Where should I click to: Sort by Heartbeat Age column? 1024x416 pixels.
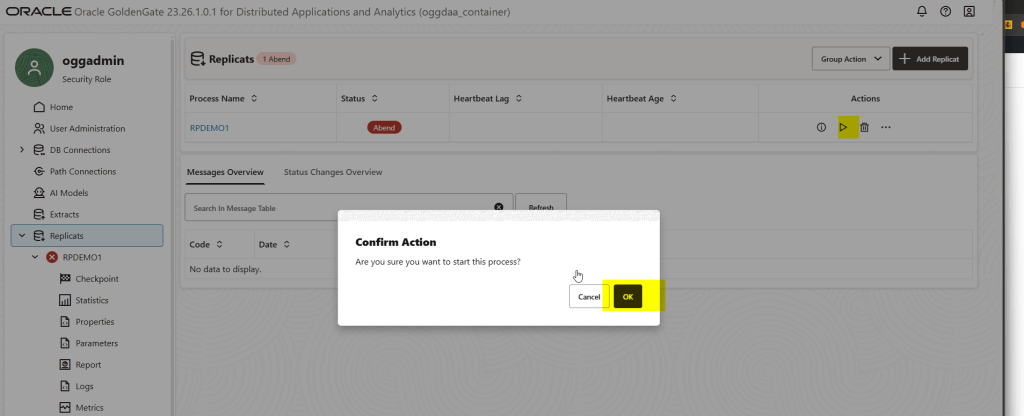673,99
